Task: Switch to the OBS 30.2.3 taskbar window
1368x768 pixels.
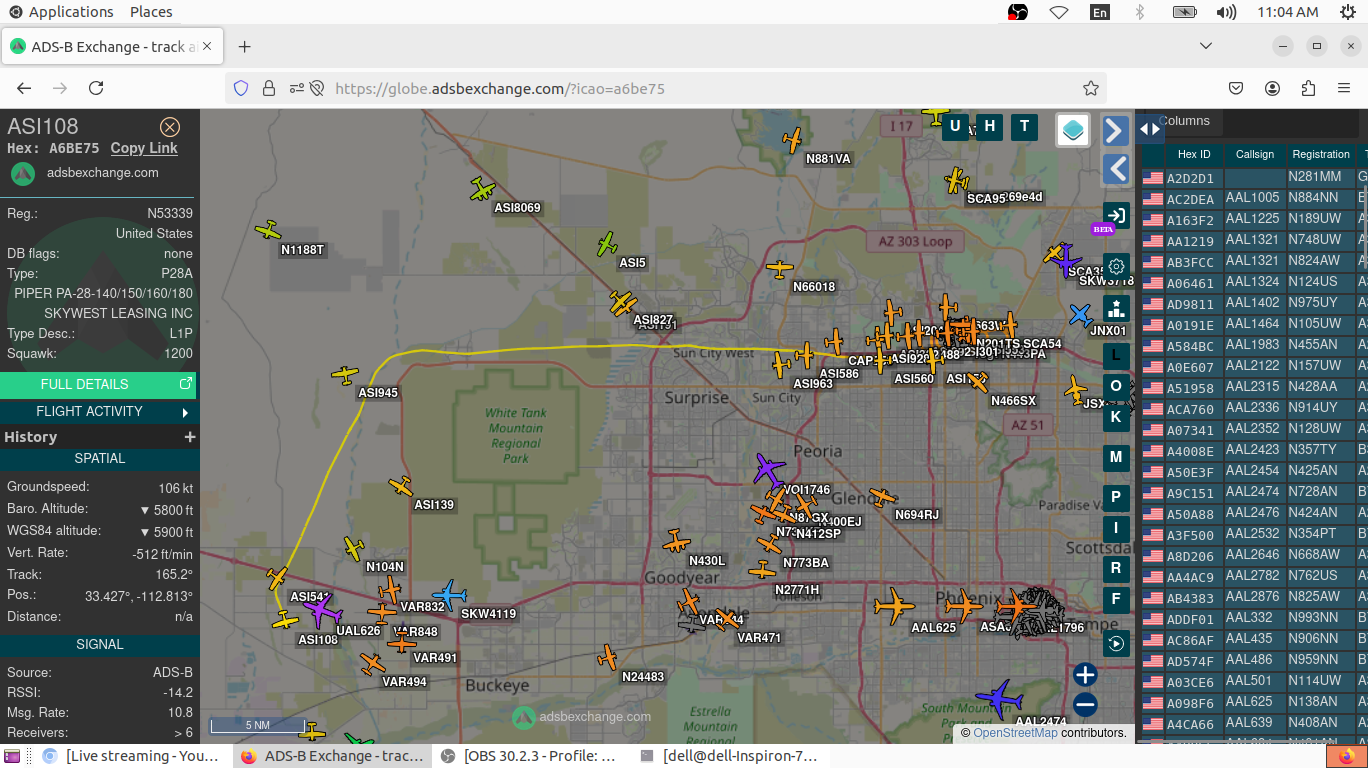Action: pyautogui.click(x=528, y=756)
